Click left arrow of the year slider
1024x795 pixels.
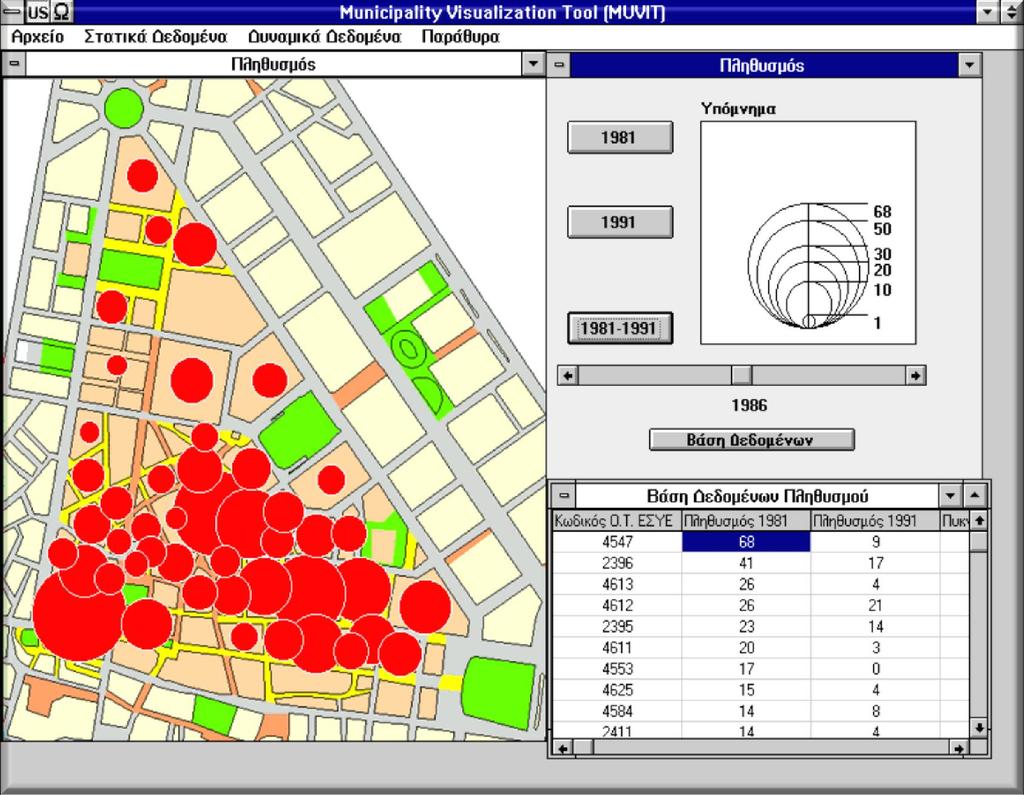[568, 376]
